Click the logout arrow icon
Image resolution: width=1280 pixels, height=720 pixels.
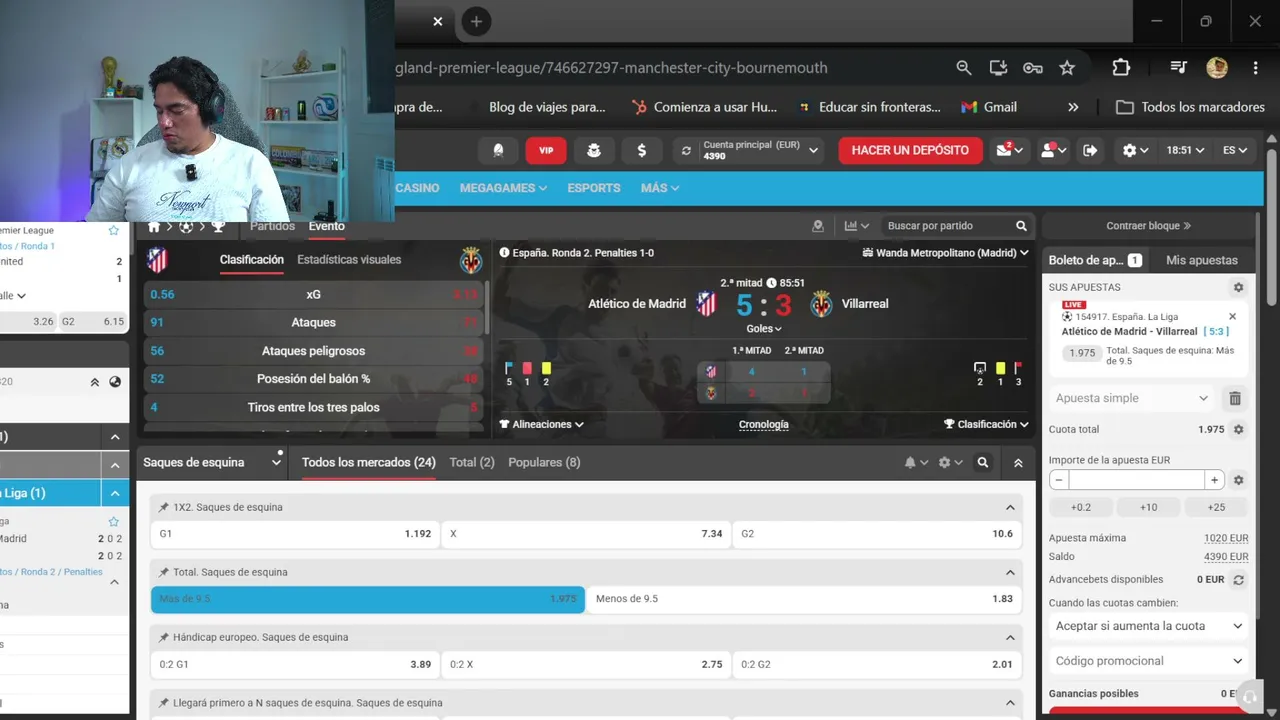pyautogui.click(x=1090, y=150)
